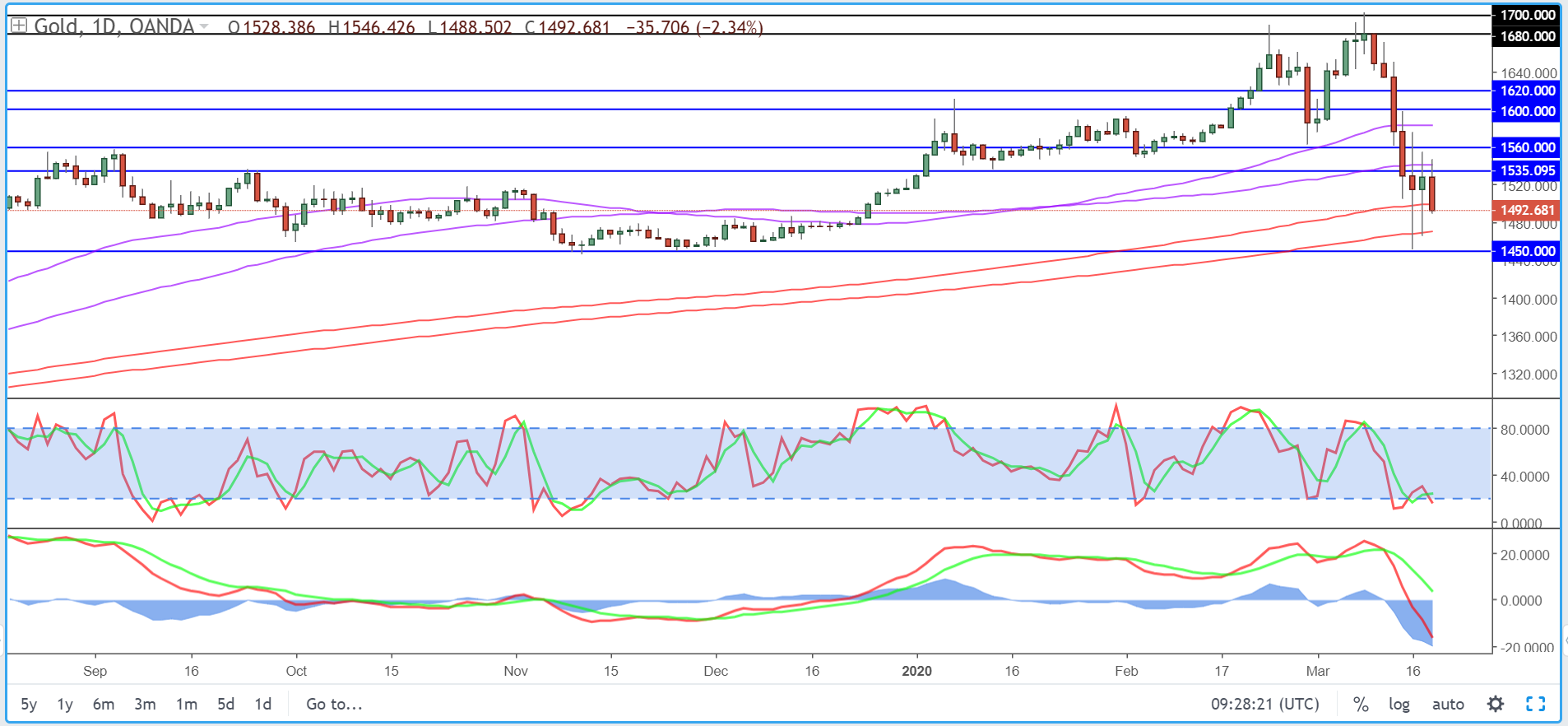Click the Mar date axis label
The height and width of the screenshot is (726, 1568).
coord(1318,671)
